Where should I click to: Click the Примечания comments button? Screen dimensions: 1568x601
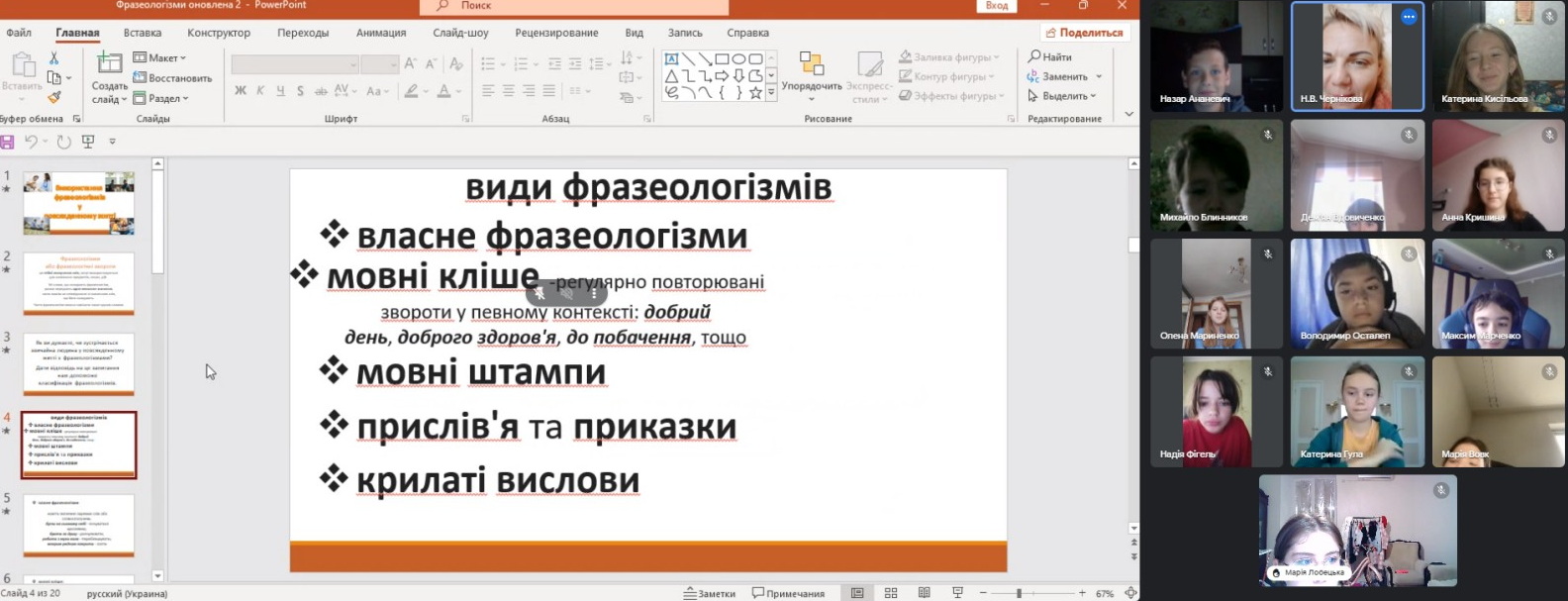pyautogui.click(x=788, y=593)
